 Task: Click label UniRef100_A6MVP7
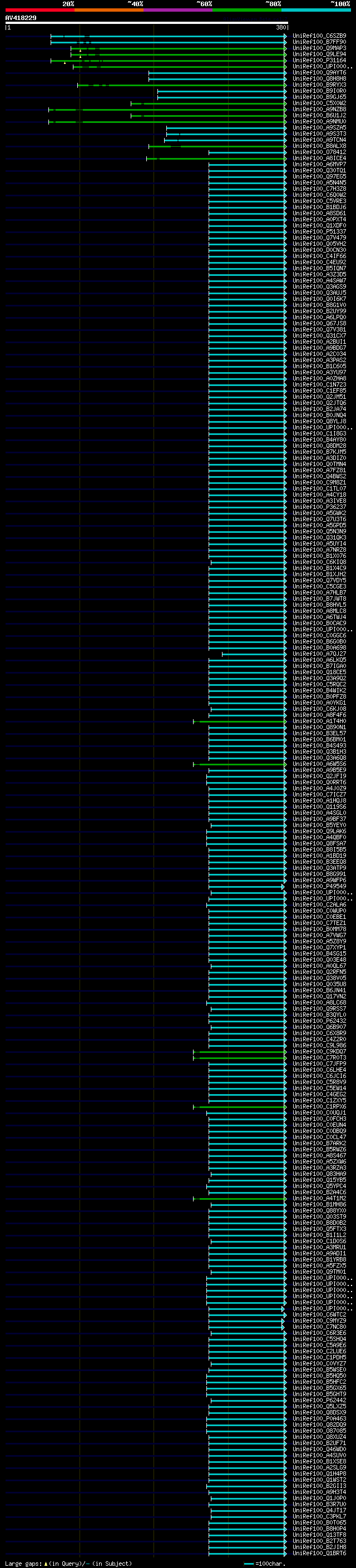point(319,164)
